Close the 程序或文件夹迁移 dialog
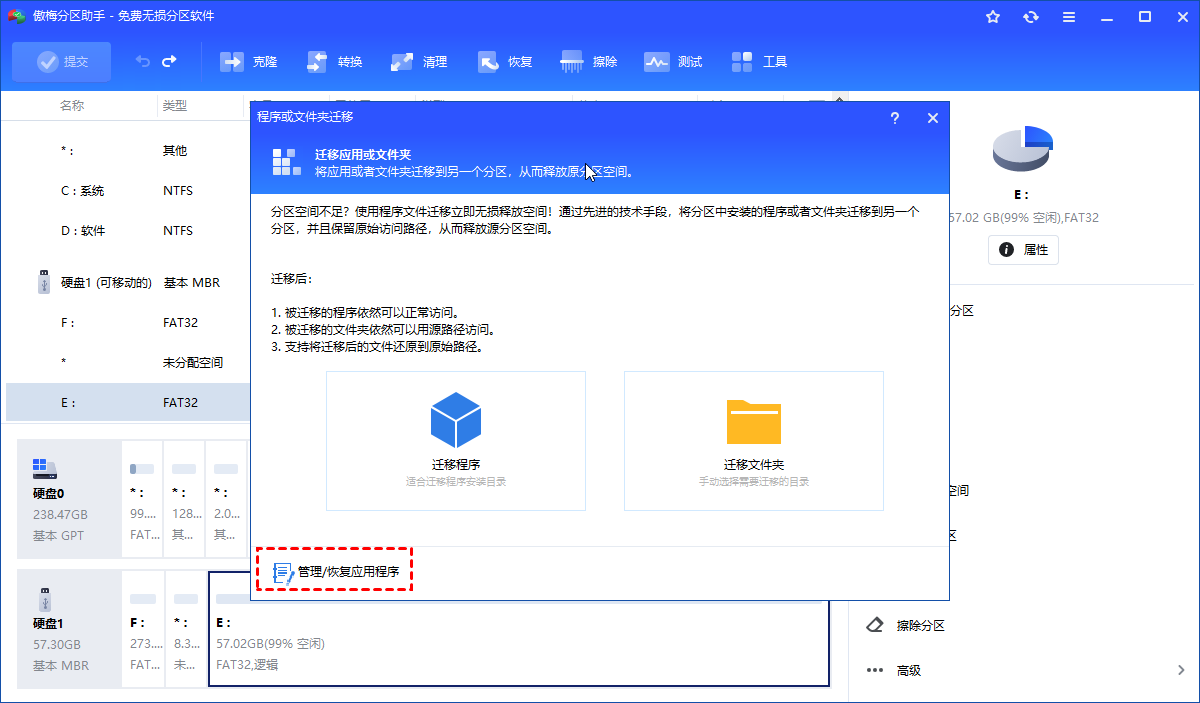The image size is (1200, 703). [x=933, y=118]
